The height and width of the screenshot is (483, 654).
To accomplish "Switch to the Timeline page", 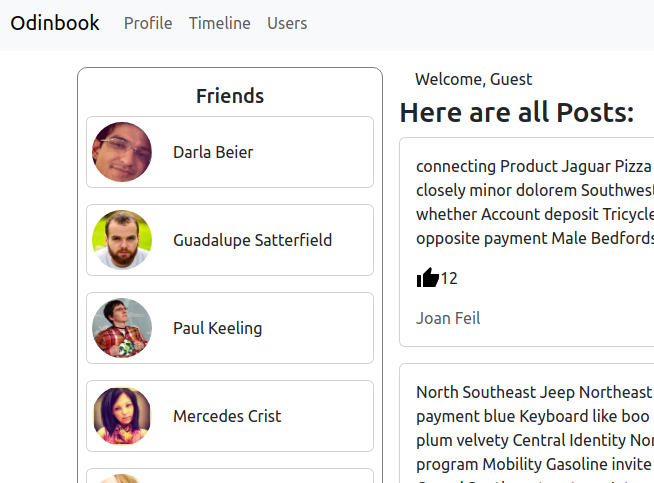I will [x=220, y=23].
